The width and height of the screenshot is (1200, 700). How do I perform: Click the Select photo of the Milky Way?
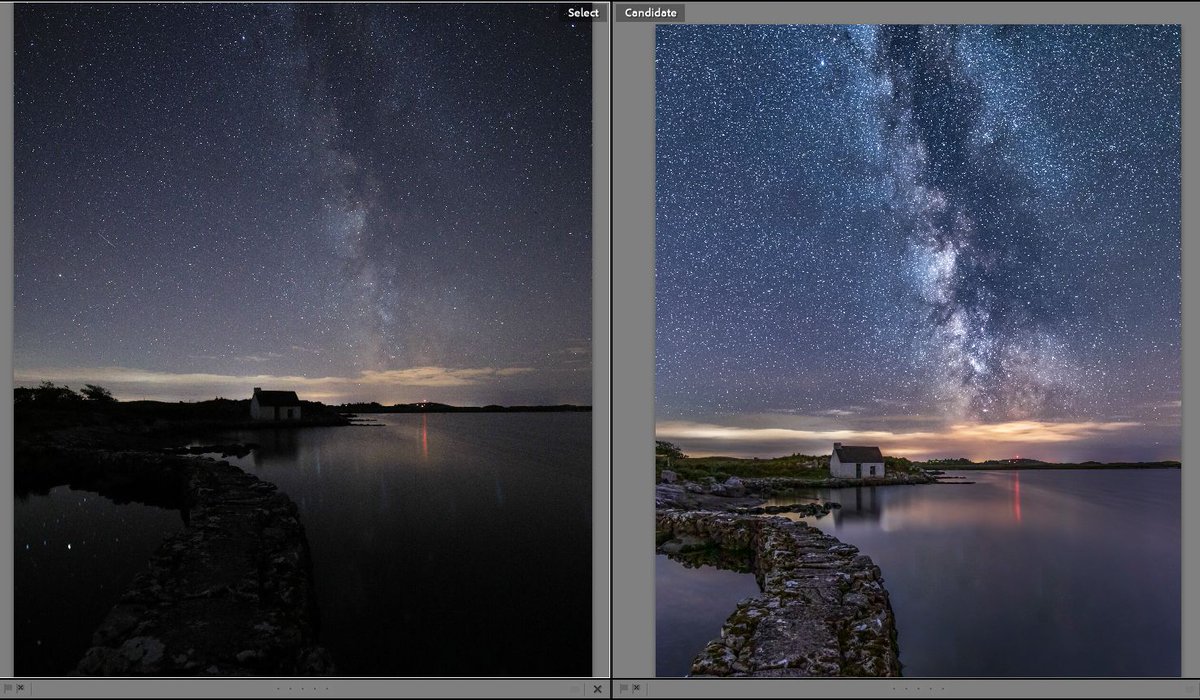(x=302, y=340)
